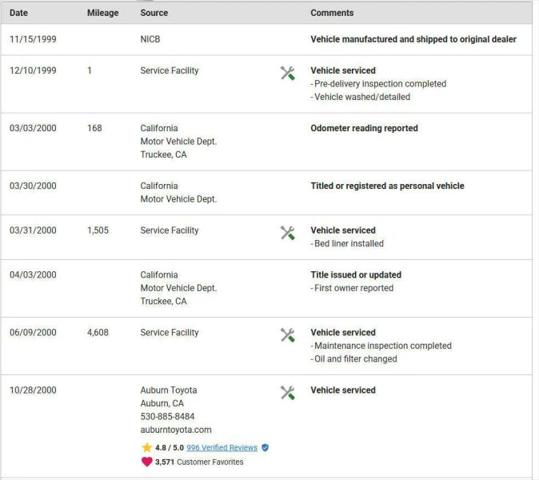
Task: Click the wrench icon on 12/10/1999 row
Action: 287,73
